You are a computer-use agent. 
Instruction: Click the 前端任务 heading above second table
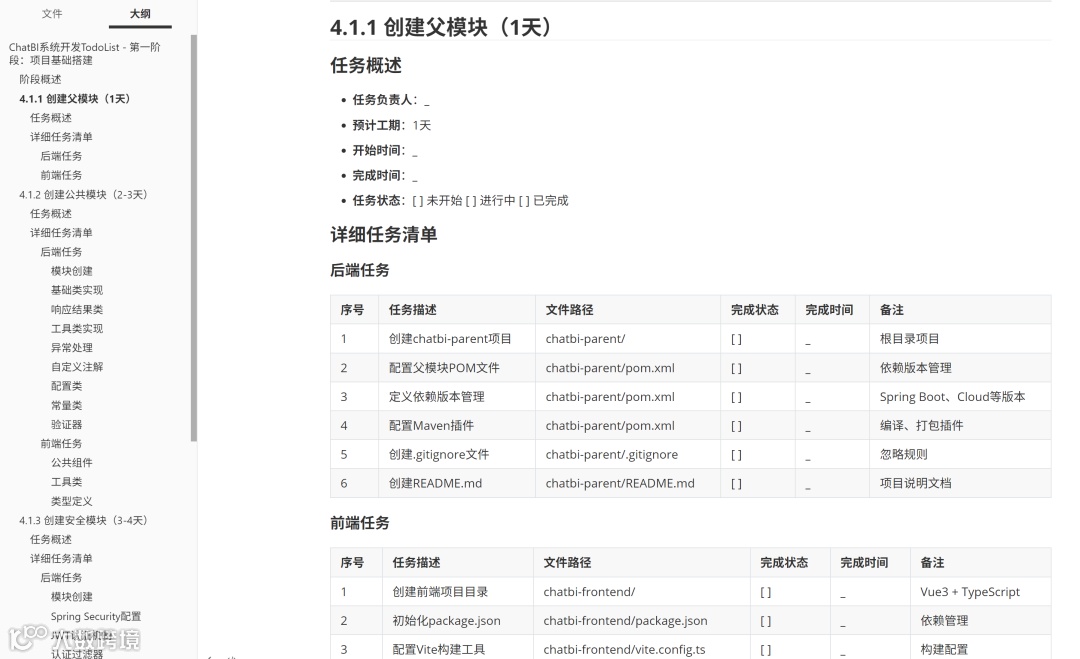(360, 523)
